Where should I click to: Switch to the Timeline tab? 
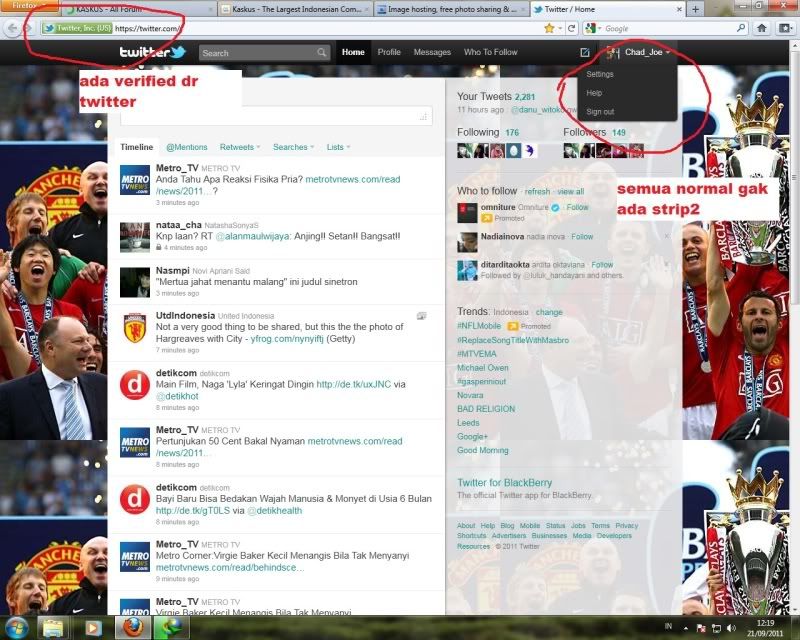click(136, 147)
